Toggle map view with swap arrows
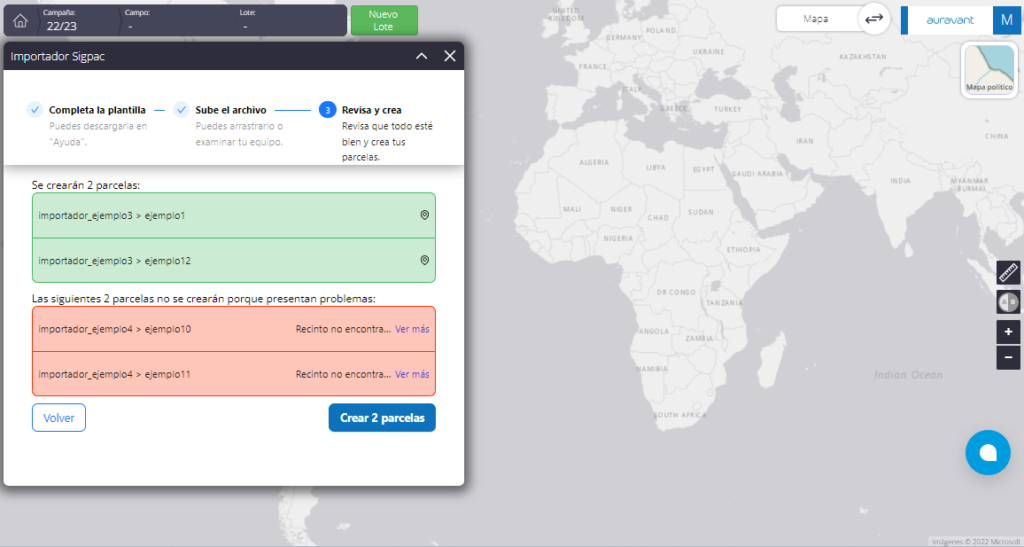Image resolution: width=1024 pixels, height=547 pixels. pyautogui.click(x=874, y=19)
